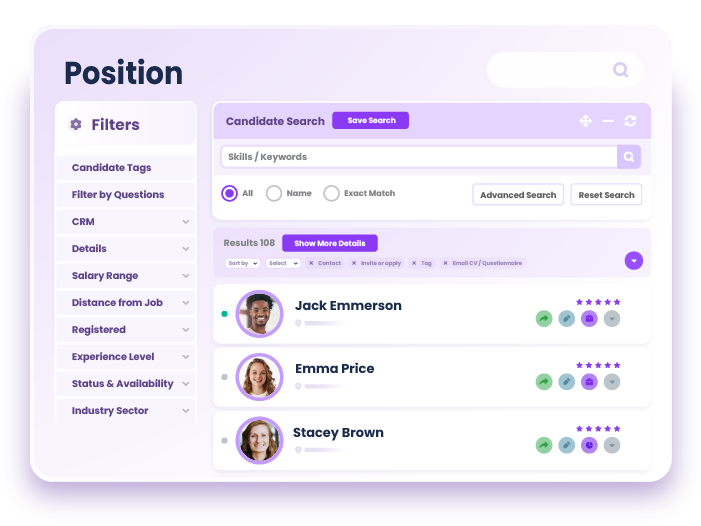Click the Skills / Keywords search magnifier button
701x526 pixels.
pos(629,157)
